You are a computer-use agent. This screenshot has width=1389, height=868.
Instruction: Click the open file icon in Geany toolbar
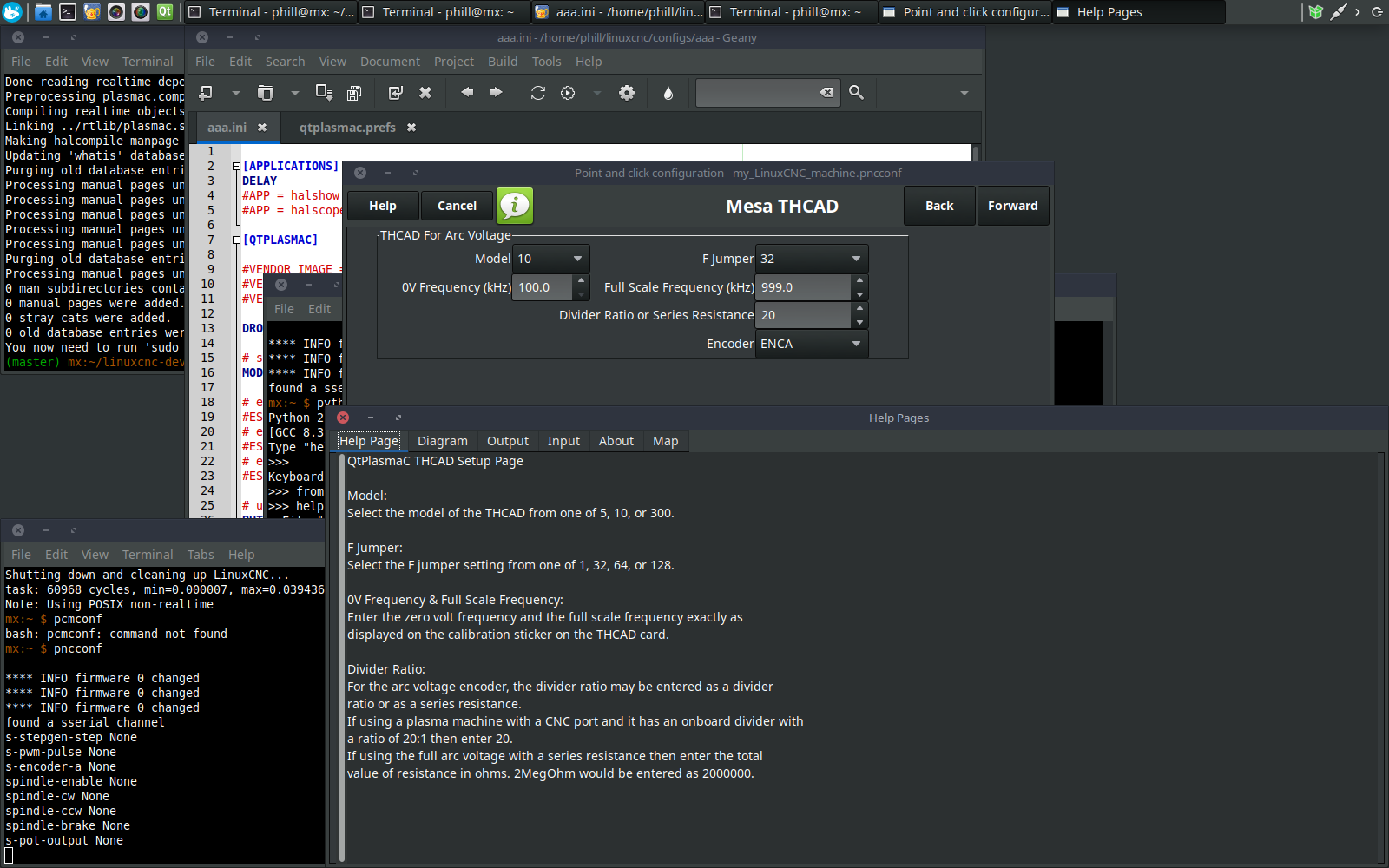[x=266, y=93]
